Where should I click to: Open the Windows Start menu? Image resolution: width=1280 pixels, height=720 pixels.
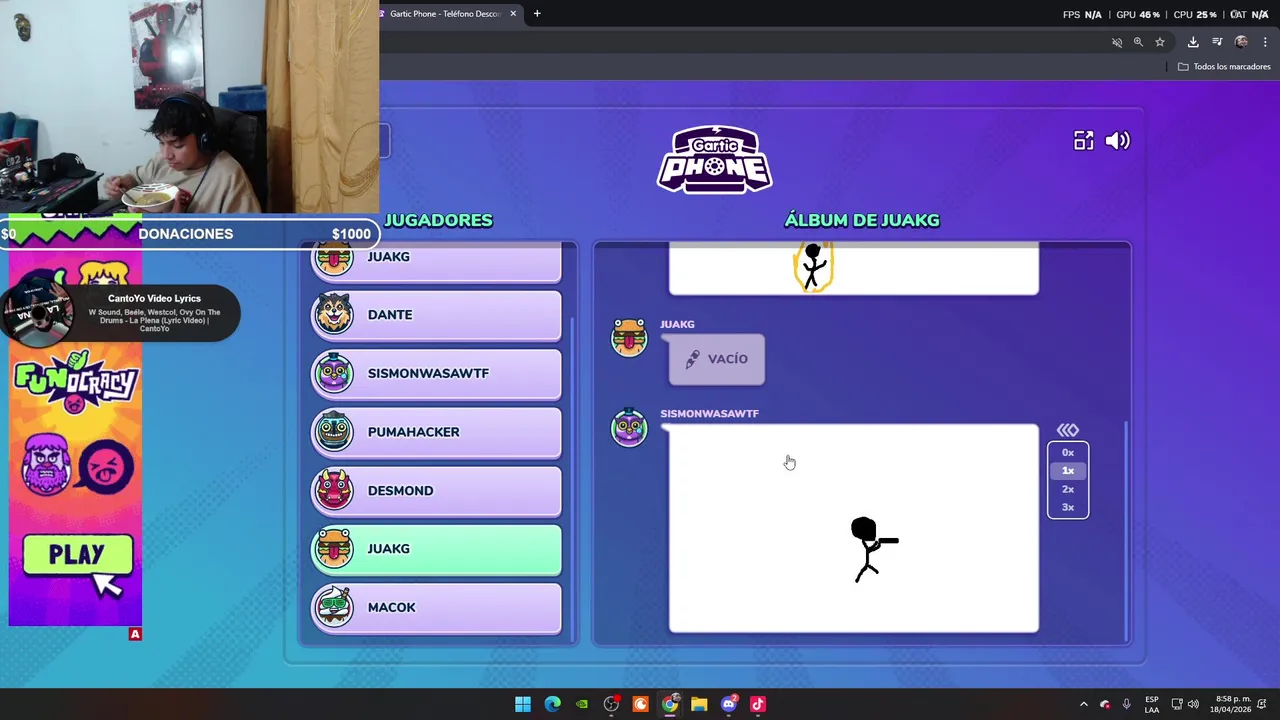coord(523,704)
